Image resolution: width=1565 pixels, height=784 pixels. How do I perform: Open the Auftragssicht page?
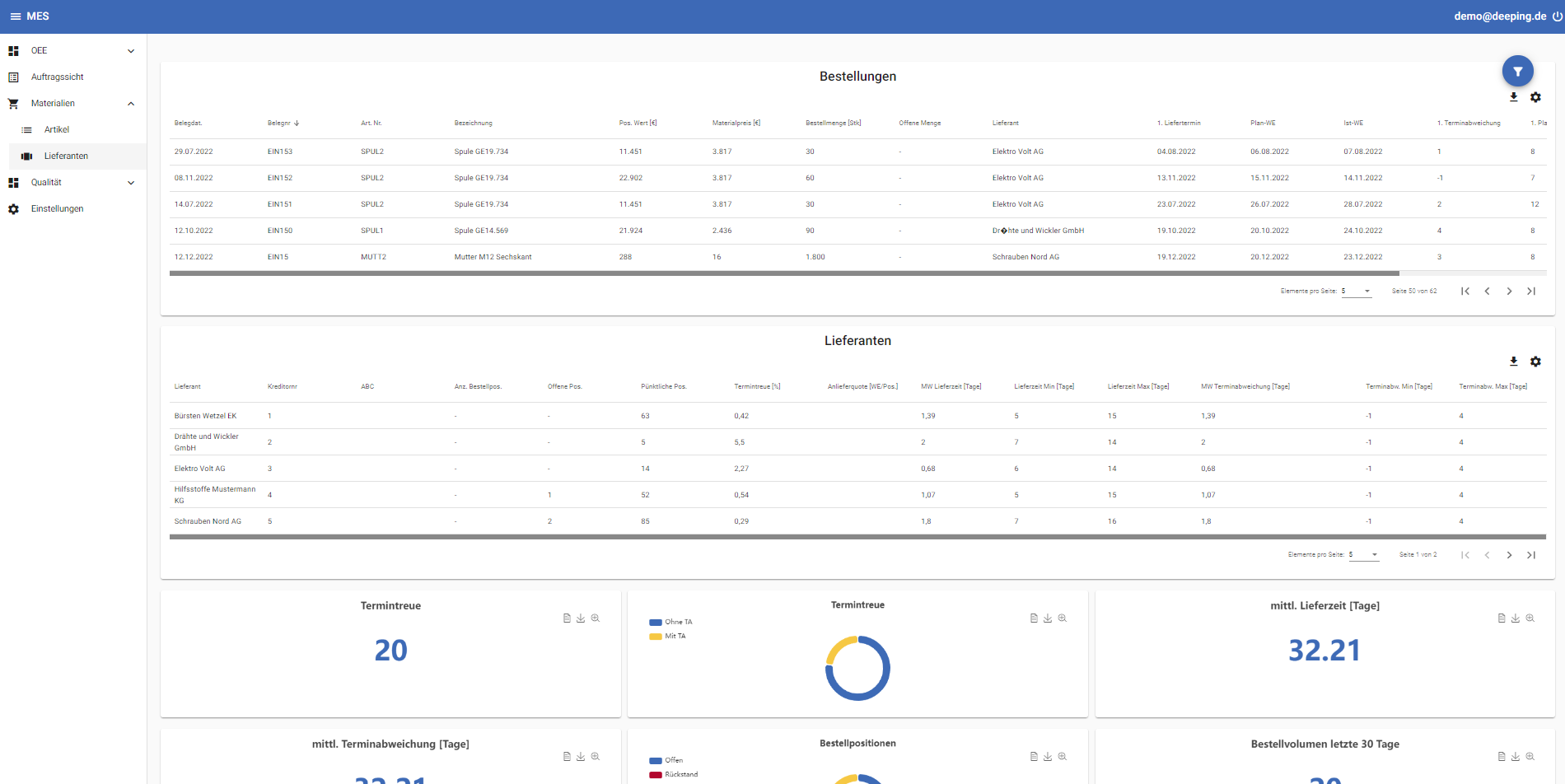(x=58, y=76)
